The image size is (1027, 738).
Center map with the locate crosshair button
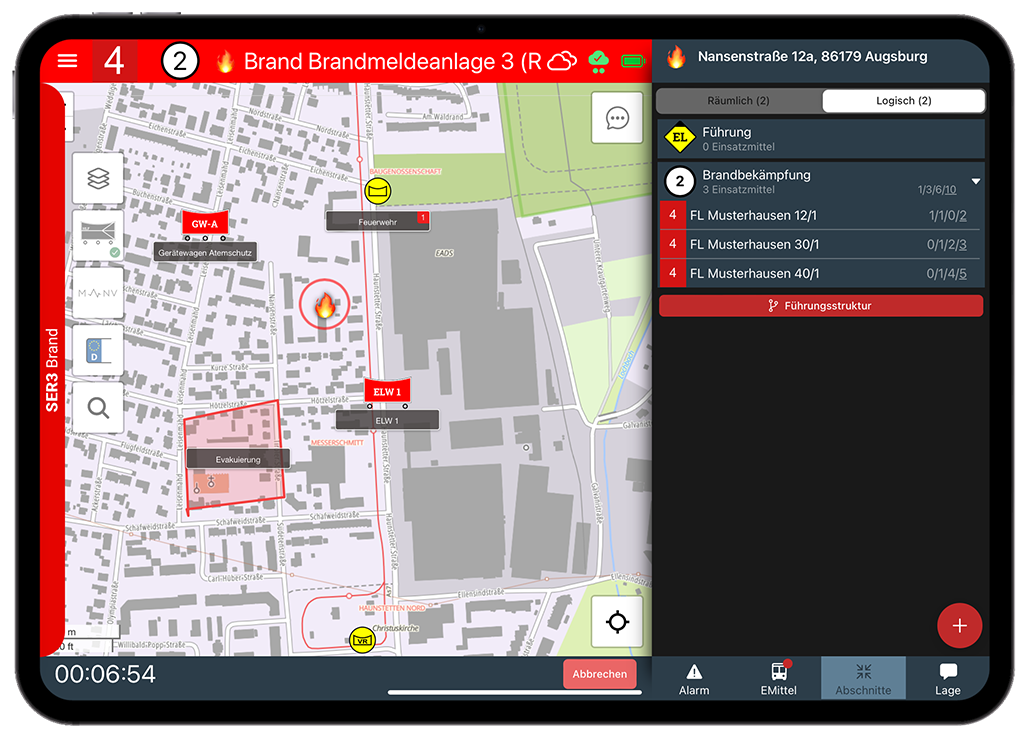617,622
